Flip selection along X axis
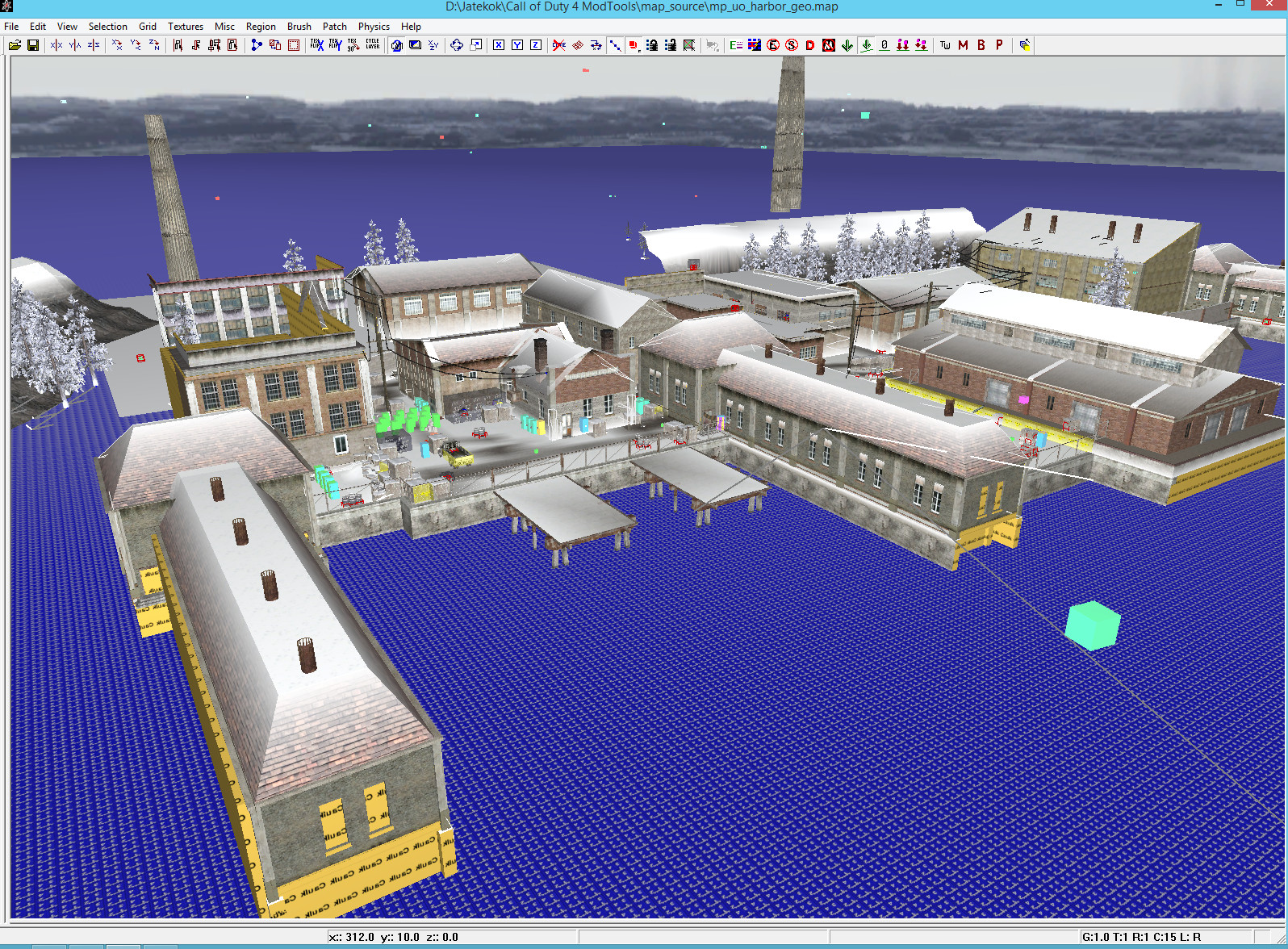Viewport: 1288px width, 949px height. (x=56, y=45)
